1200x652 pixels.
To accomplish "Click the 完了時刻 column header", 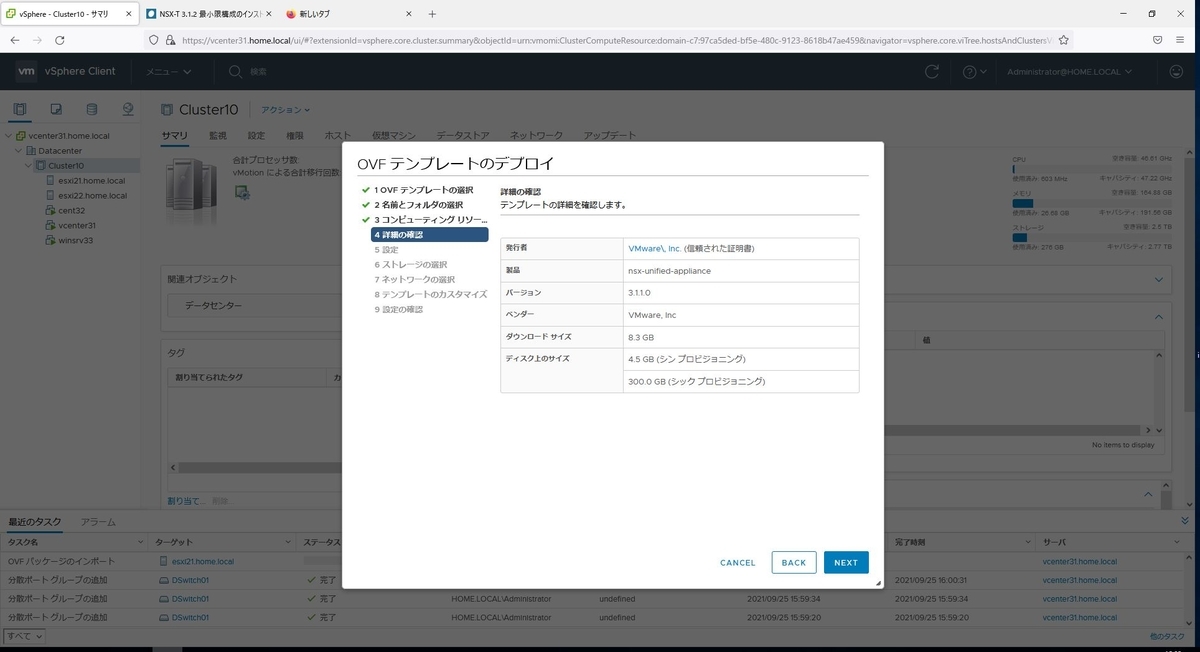I will click(960, 542).
